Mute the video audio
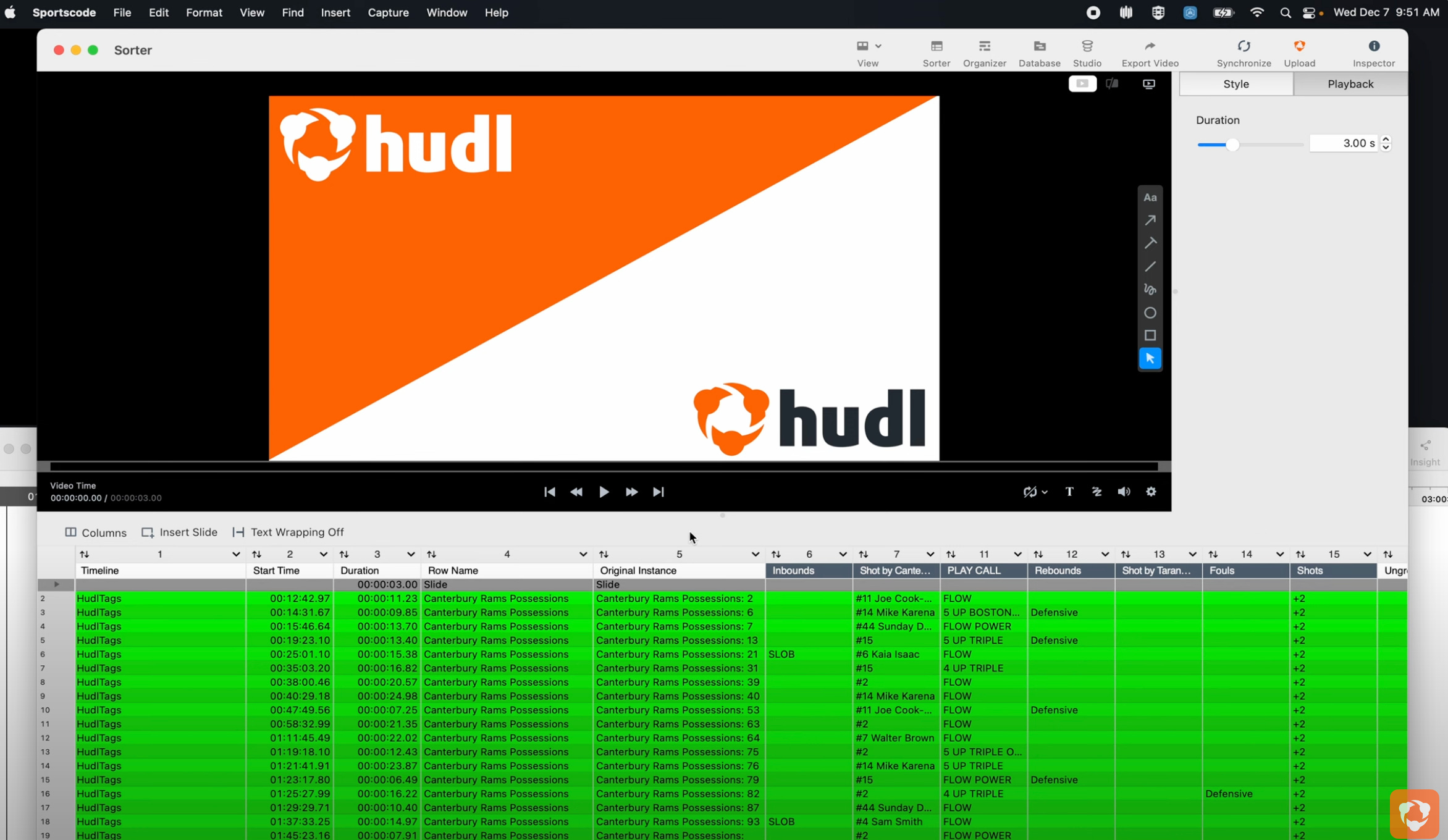The image size is (1448, 840). tap(1124, 492)
